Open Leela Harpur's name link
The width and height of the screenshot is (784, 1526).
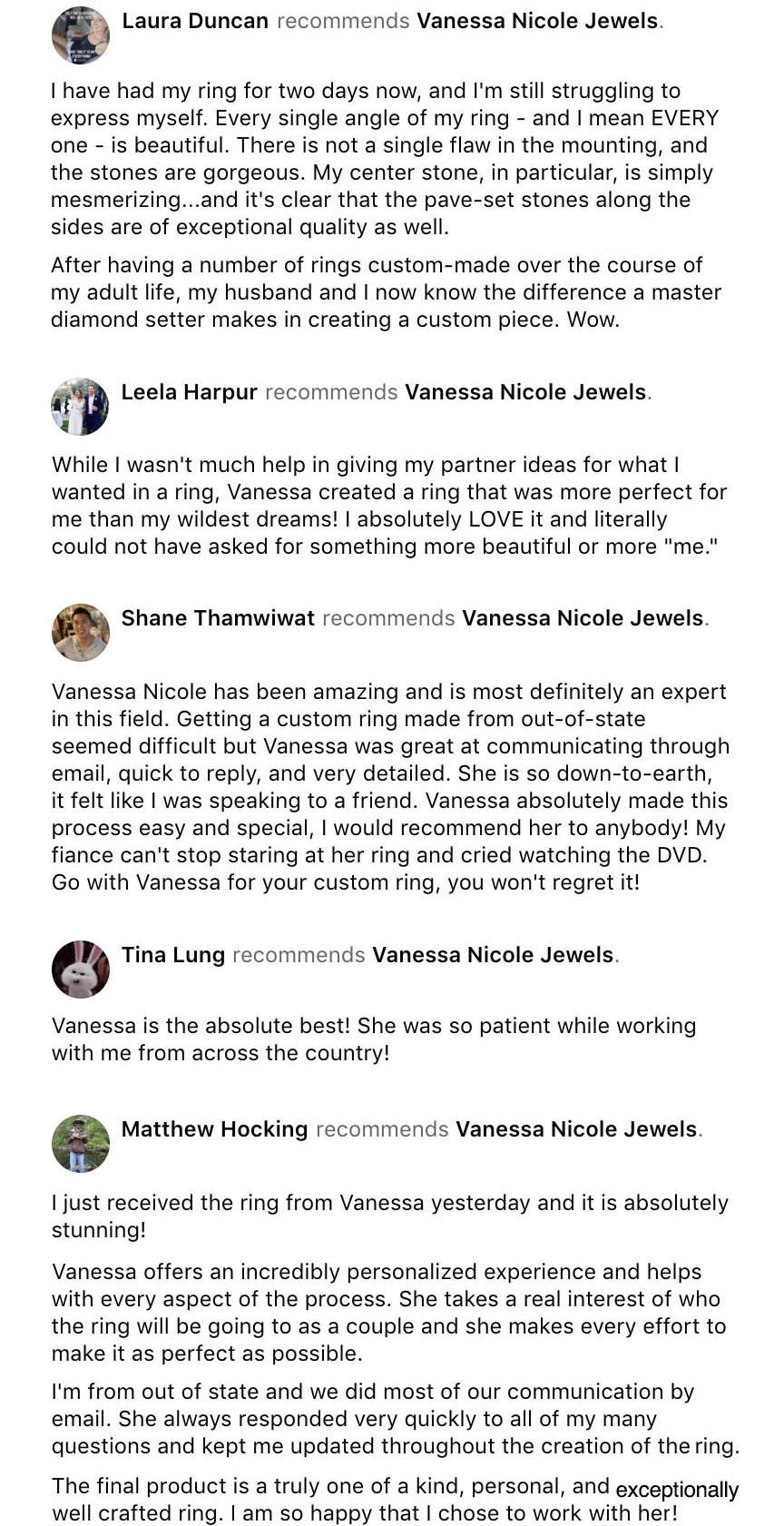tap(190, 392)
